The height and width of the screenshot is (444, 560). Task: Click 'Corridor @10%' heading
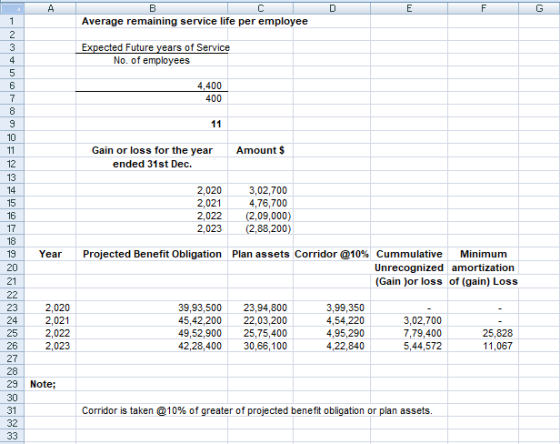tap(331, 254)
